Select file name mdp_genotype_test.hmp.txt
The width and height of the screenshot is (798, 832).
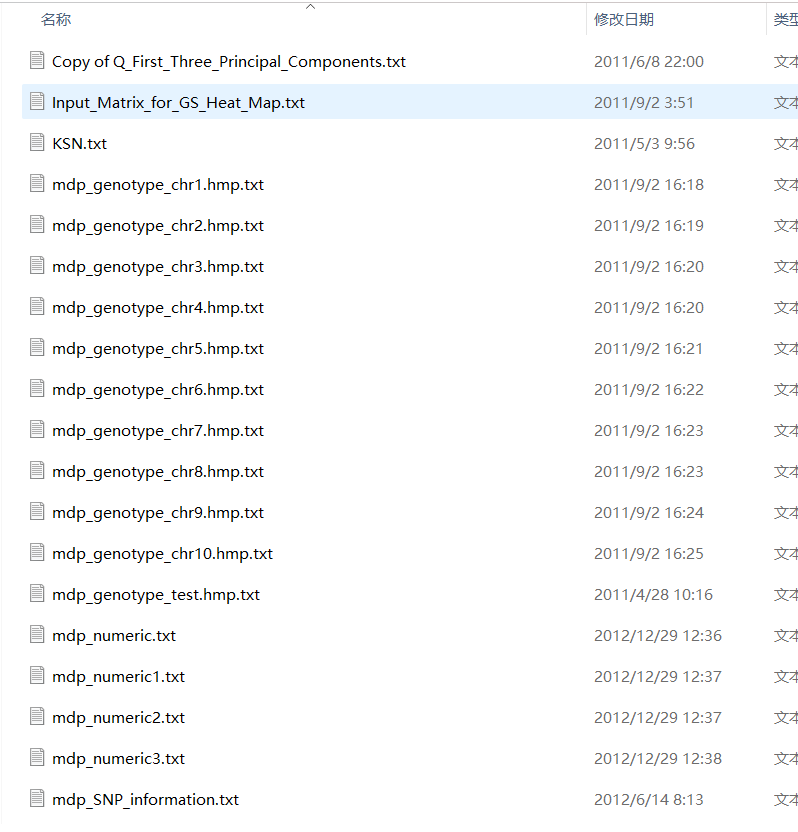156,594
